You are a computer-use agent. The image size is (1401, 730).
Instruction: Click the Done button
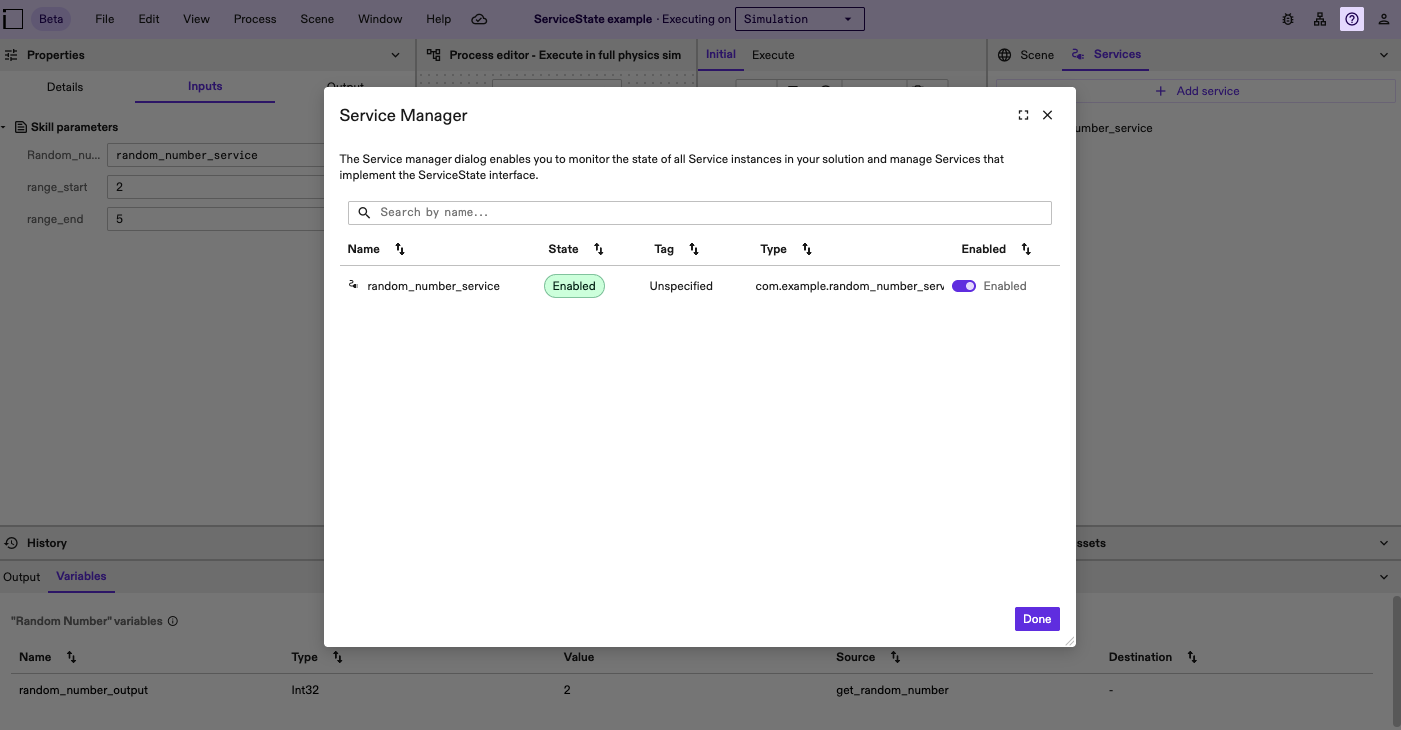1037,619
